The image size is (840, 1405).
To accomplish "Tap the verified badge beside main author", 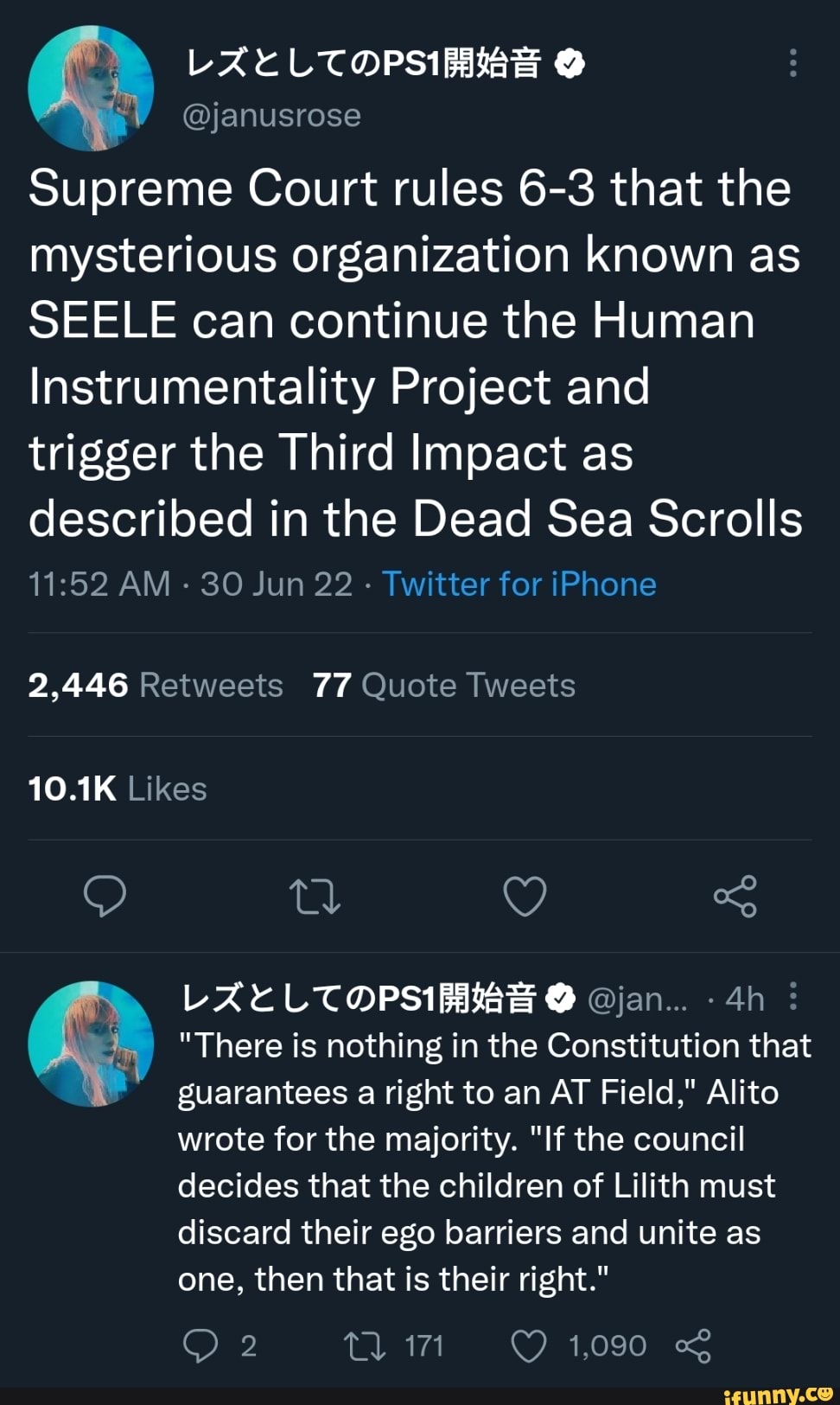I will pos(569,63).
